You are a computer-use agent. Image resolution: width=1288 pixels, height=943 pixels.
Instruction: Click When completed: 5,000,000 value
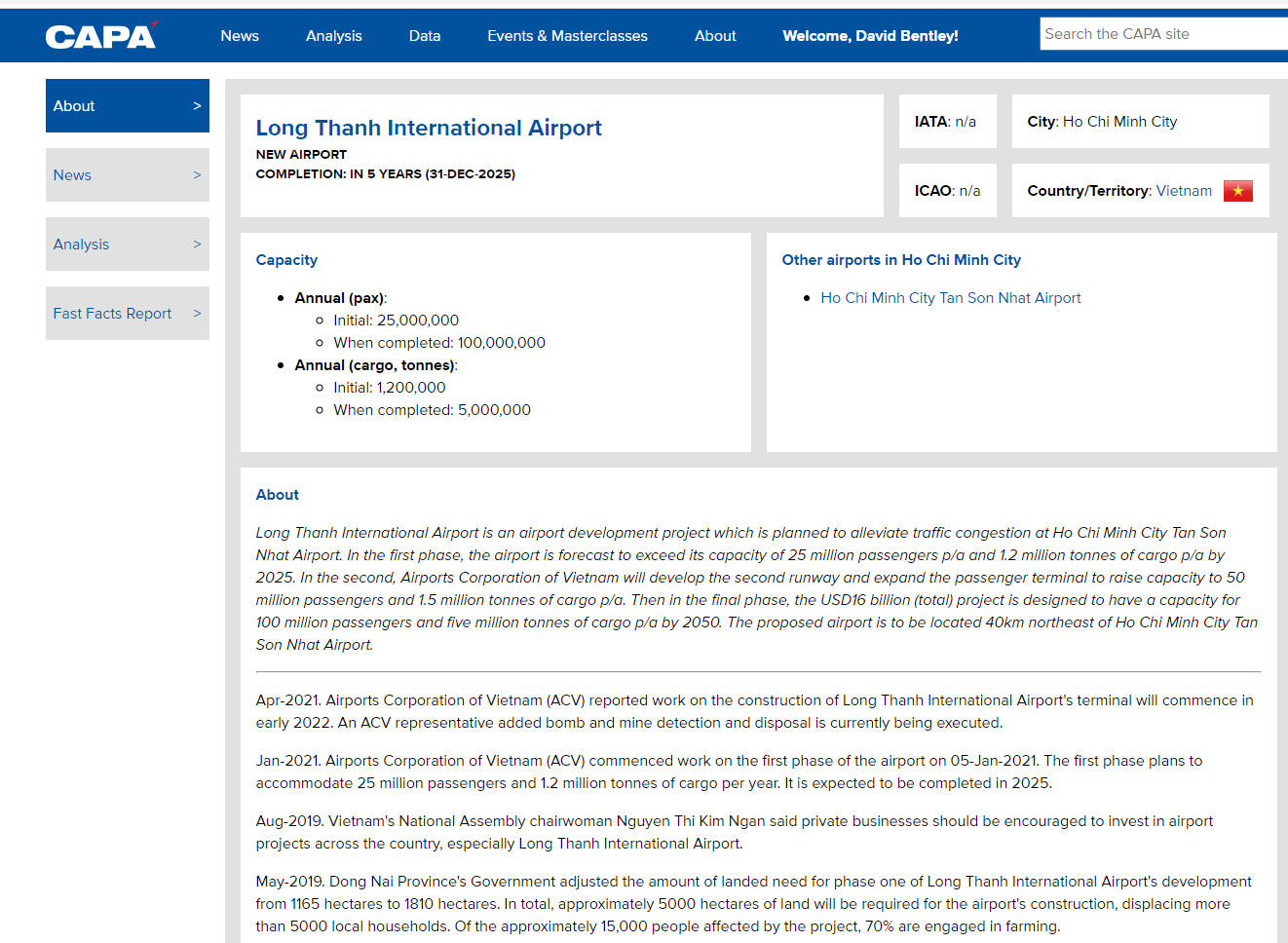coord(433,410)
